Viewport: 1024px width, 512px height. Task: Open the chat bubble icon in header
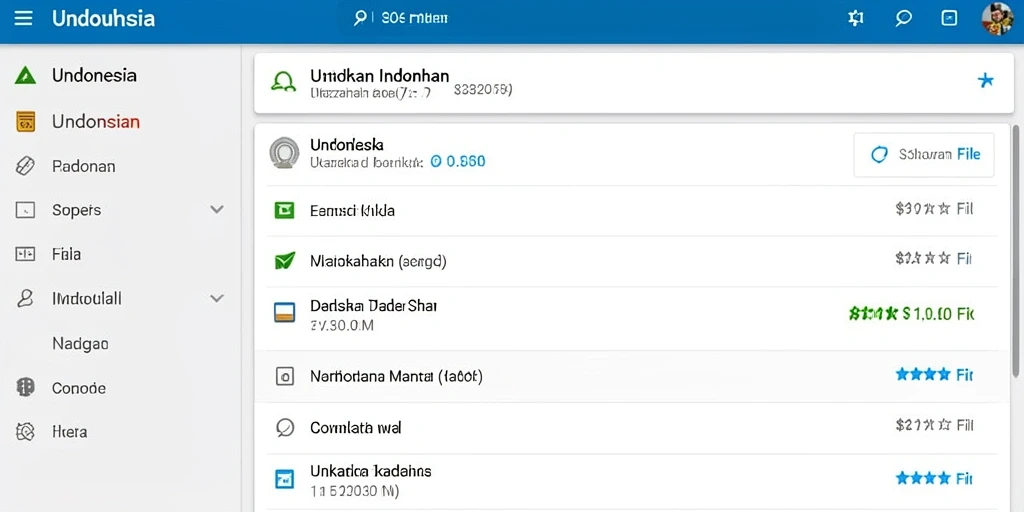click(x=903, y=18)
